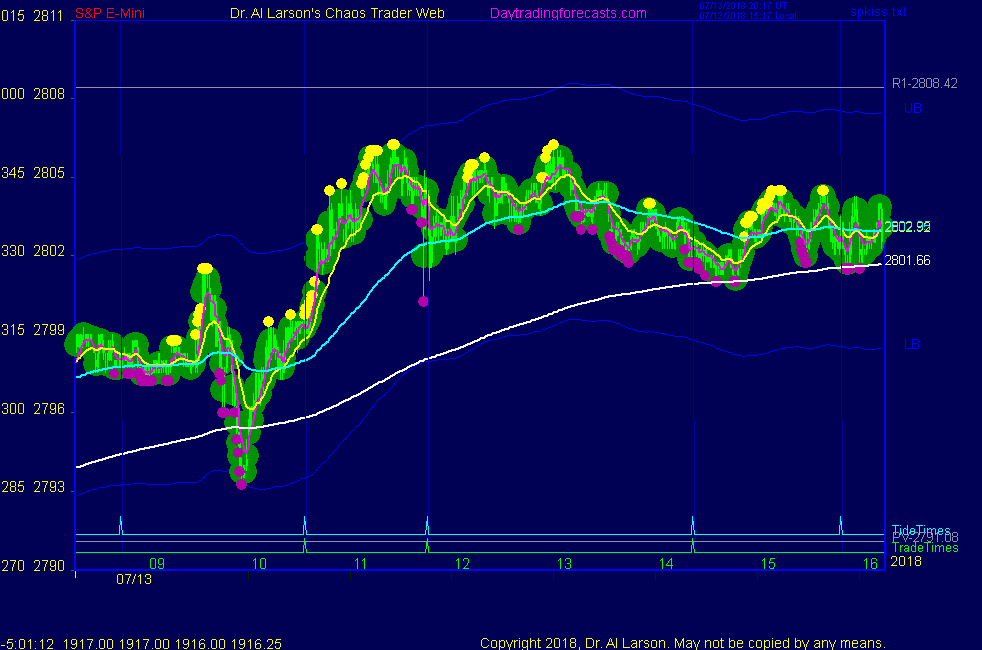
Task: Select the TradeTimes legend label
Action: (925, 548)
